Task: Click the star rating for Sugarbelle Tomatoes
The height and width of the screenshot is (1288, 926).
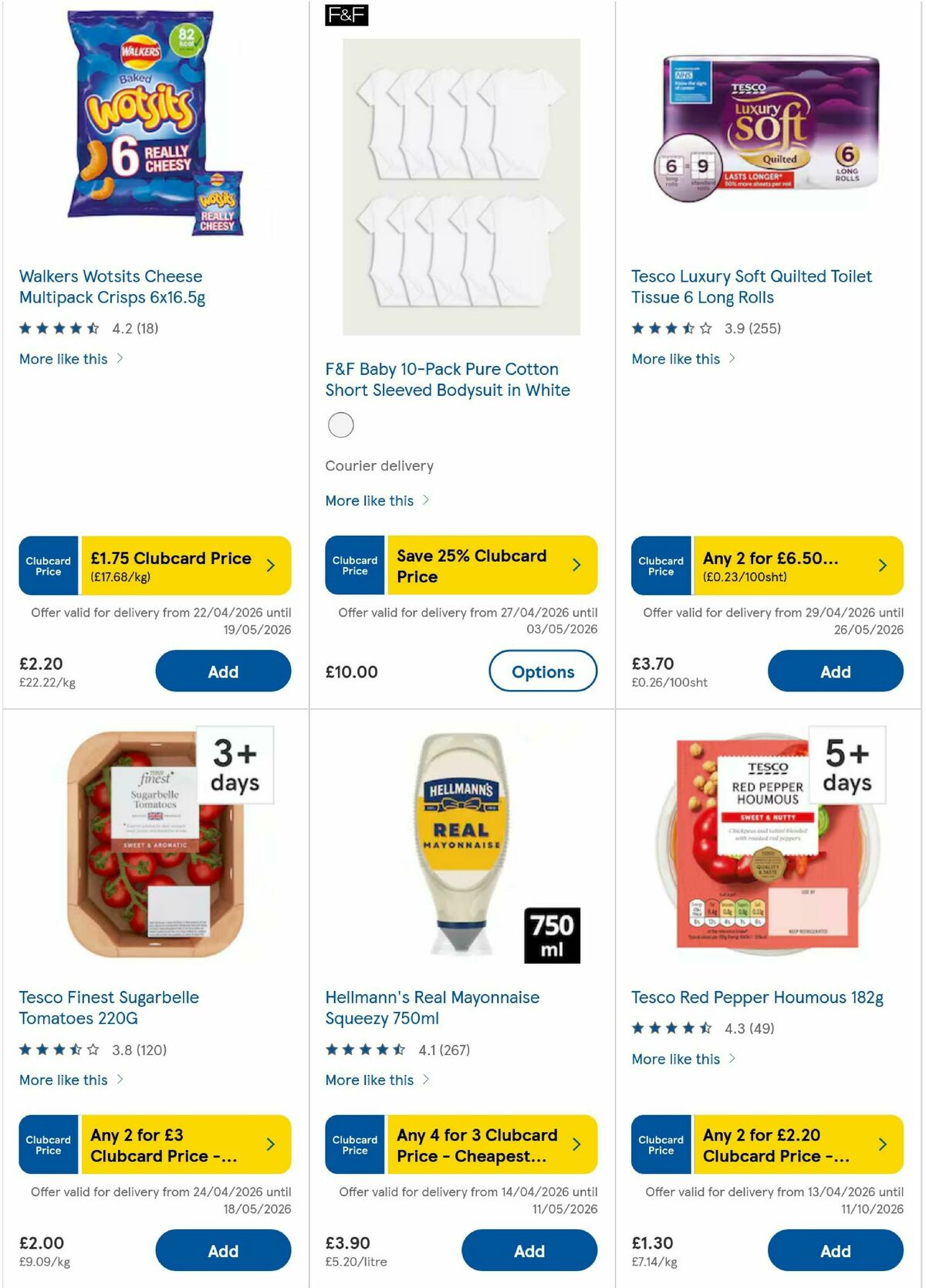Action: (x=58, y=1050)
